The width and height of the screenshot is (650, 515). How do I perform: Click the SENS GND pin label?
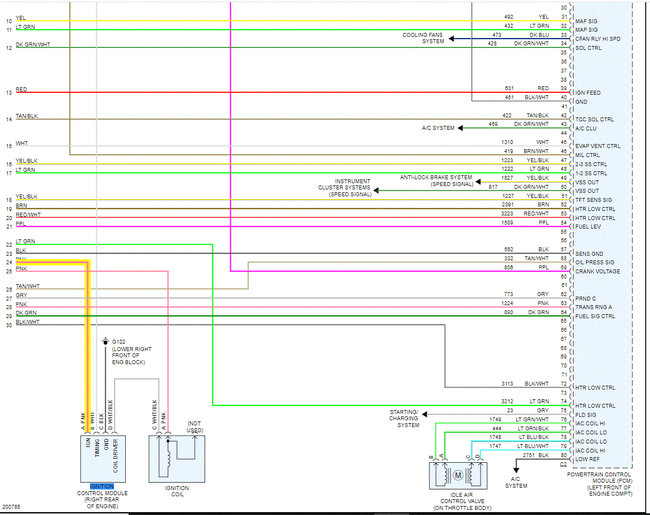[x=589, y=254]
